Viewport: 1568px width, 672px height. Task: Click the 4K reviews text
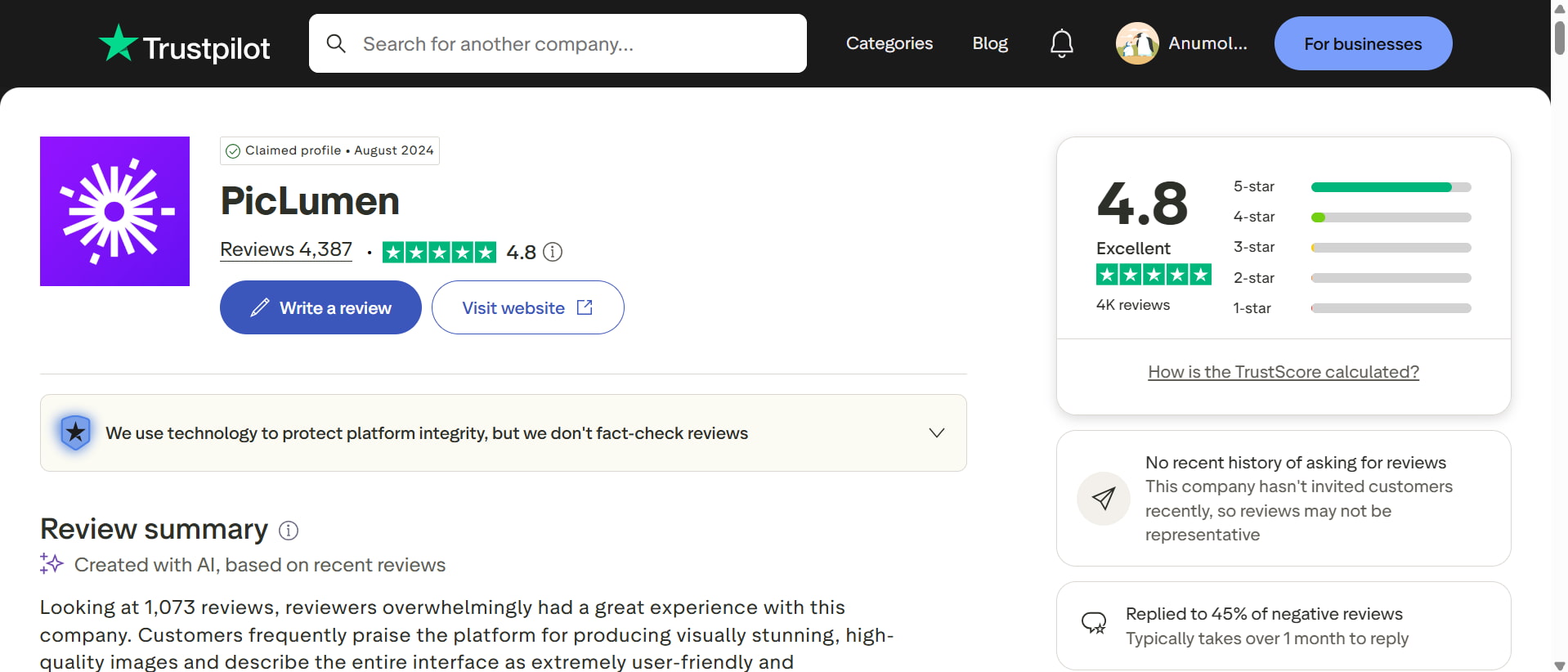pos(1133,305)
